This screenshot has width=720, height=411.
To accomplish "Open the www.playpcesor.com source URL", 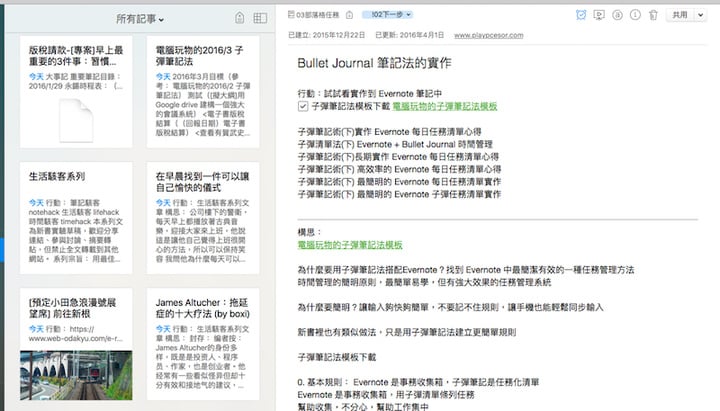I will tap(488, 34).
